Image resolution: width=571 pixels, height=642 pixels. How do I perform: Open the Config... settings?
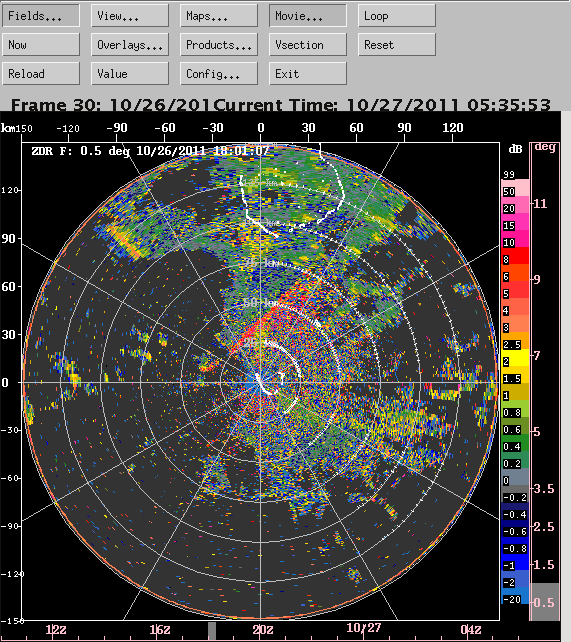click(219, 74)
